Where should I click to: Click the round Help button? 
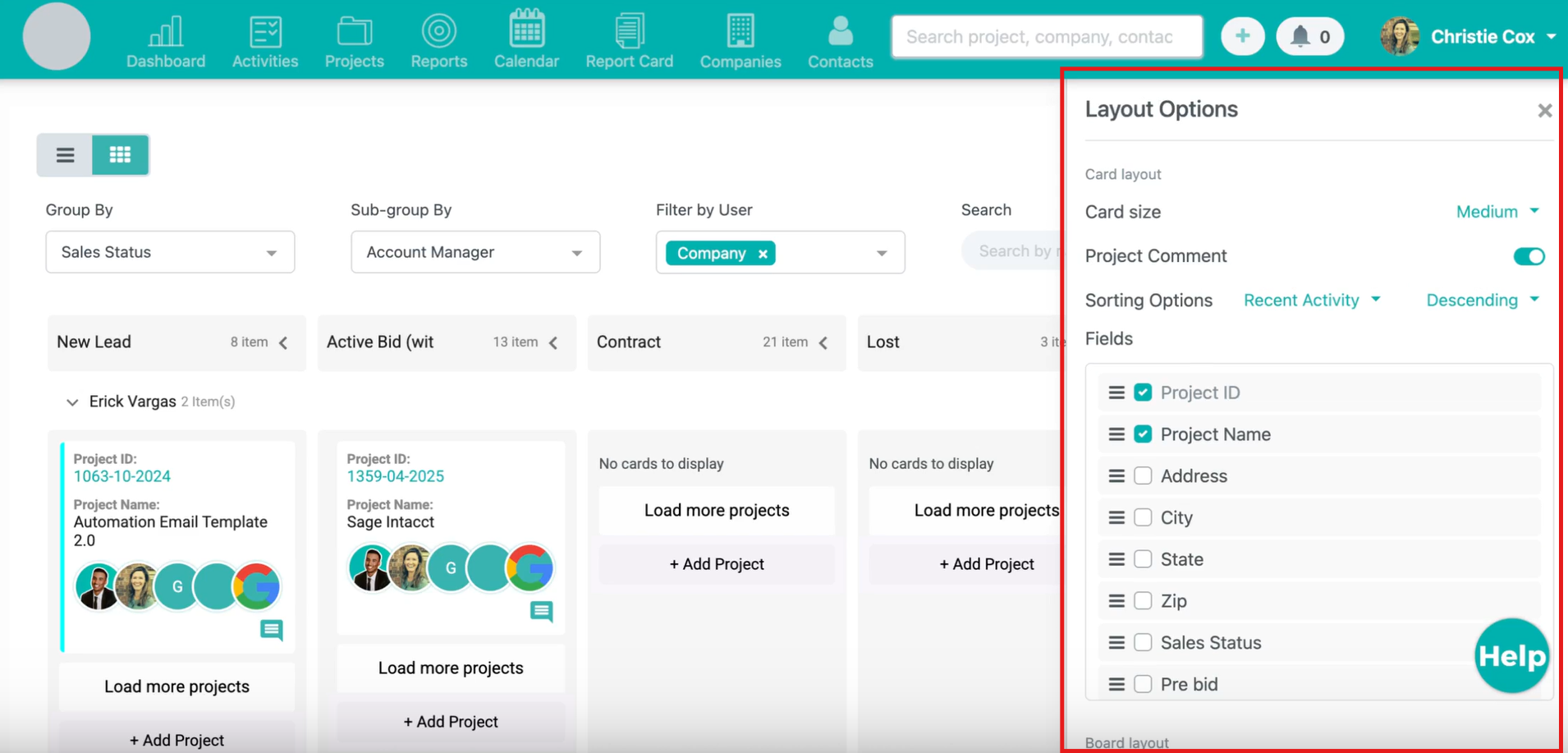[x=1511, y=655]
